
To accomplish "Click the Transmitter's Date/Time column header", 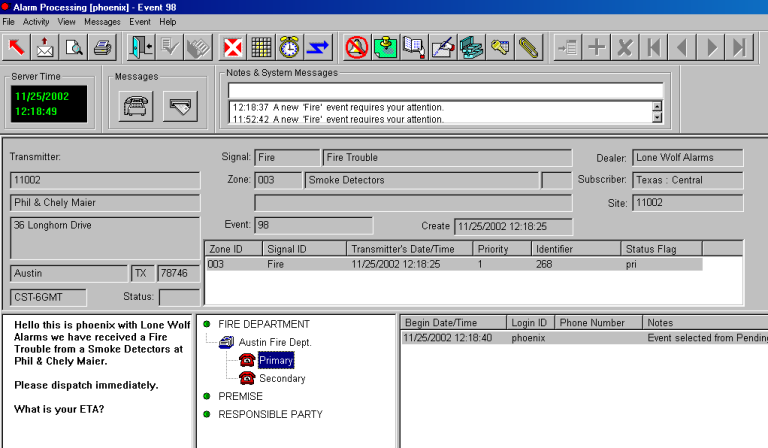I will coord(409,249).
